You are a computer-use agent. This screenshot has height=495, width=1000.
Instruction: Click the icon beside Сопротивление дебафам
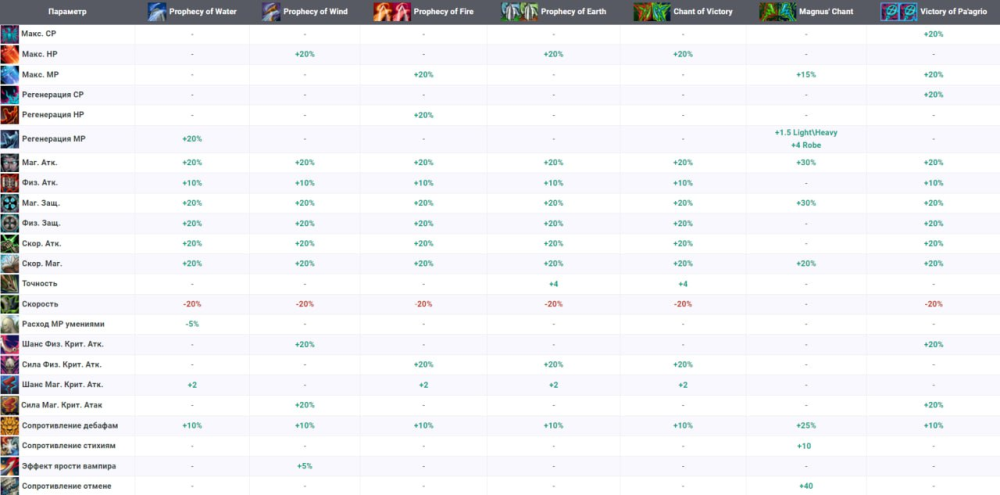pos(10,425)
